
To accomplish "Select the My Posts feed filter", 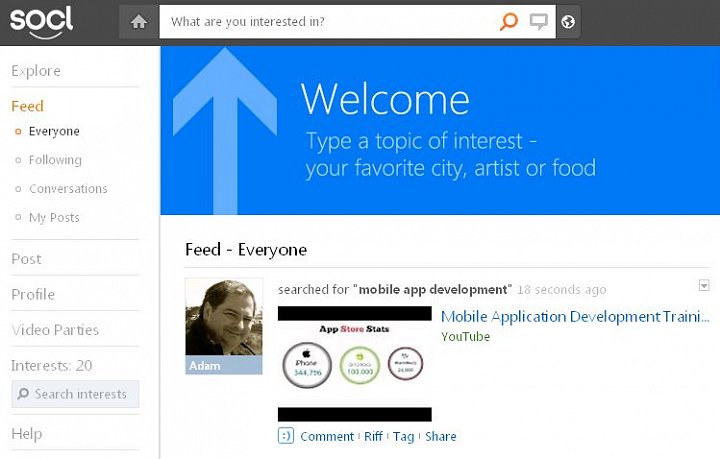I will click(54, 218).
